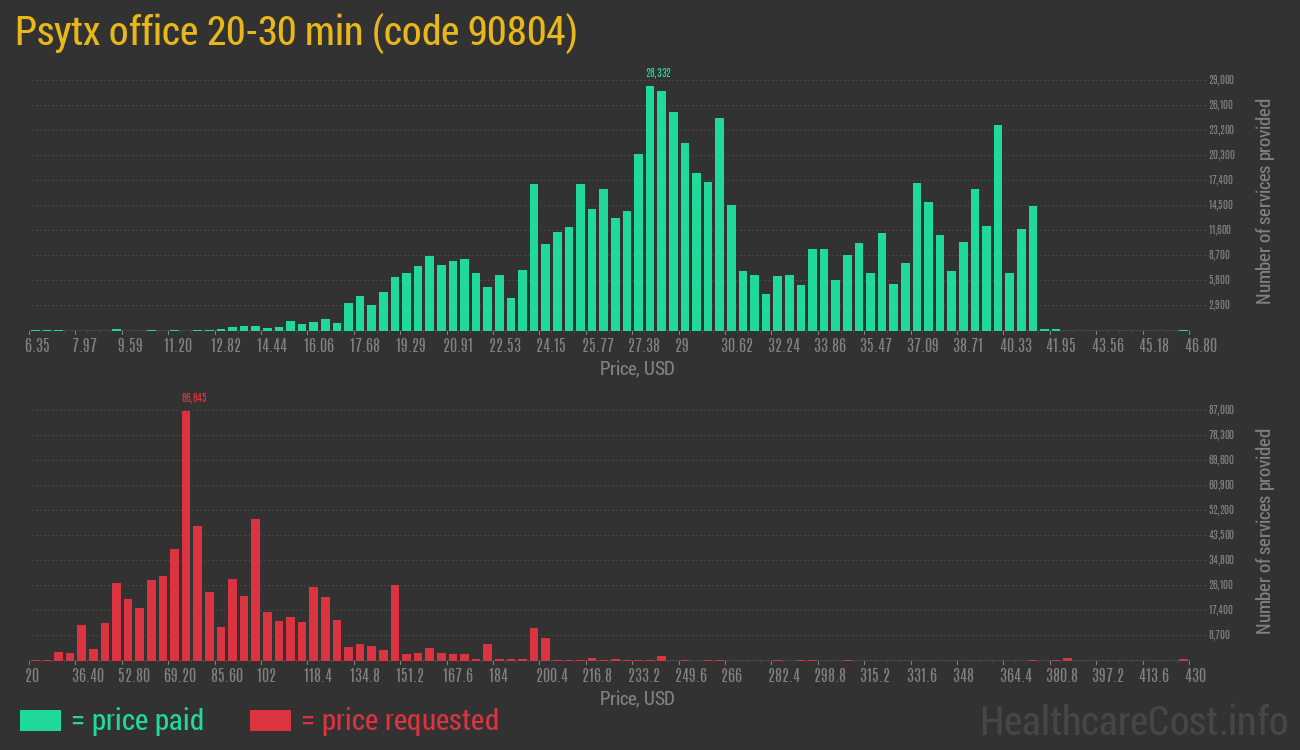The height and width of the screenshot is (750, 1300).
Task: Click "Price, USD" label under green chart
Action: [637, 369]
